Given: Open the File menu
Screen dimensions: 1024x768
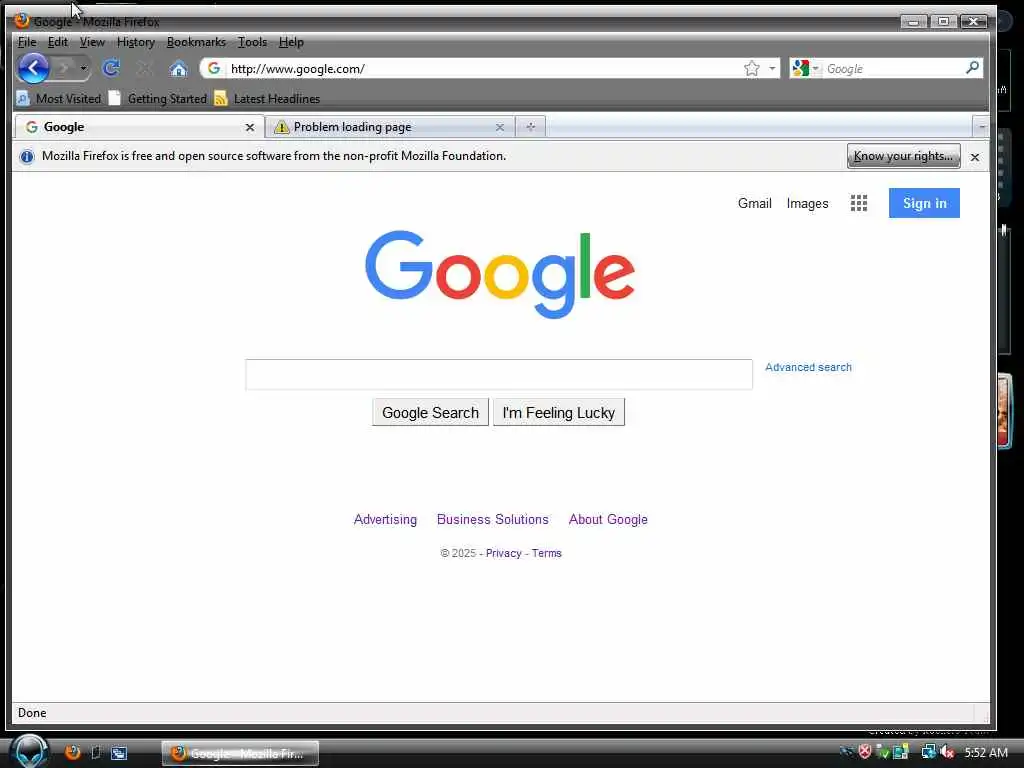Looking at the screenshot, I should [x=27, y=42].
